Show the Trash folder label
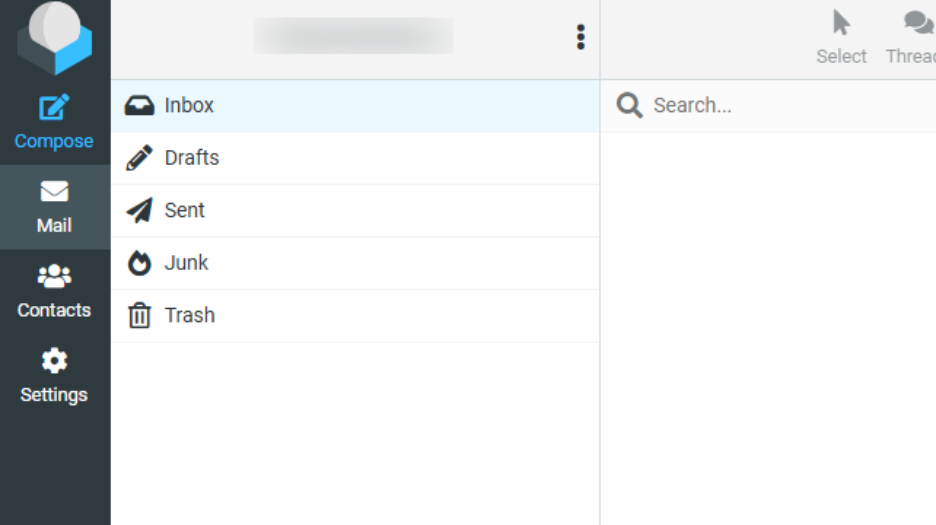The image size is (936, 525). [189, 315]
